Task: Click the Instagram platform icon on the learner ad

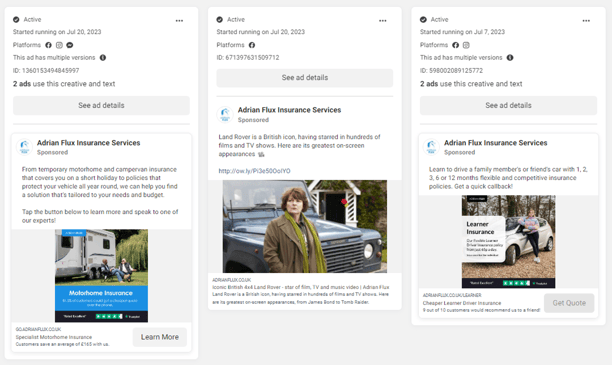Action: pos(466,45)
